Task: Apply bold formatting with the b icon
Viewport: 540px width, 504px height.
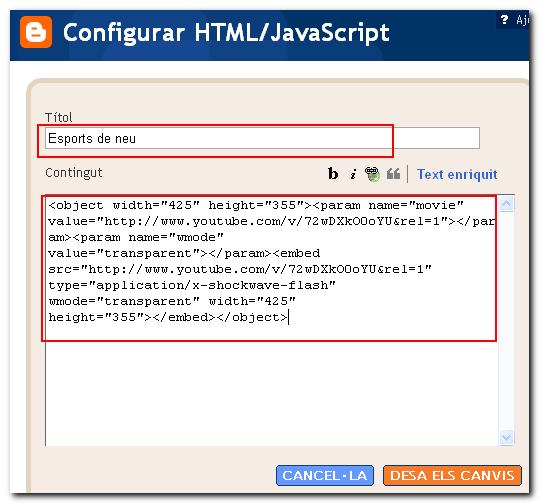Action: (x=333, y=174)
